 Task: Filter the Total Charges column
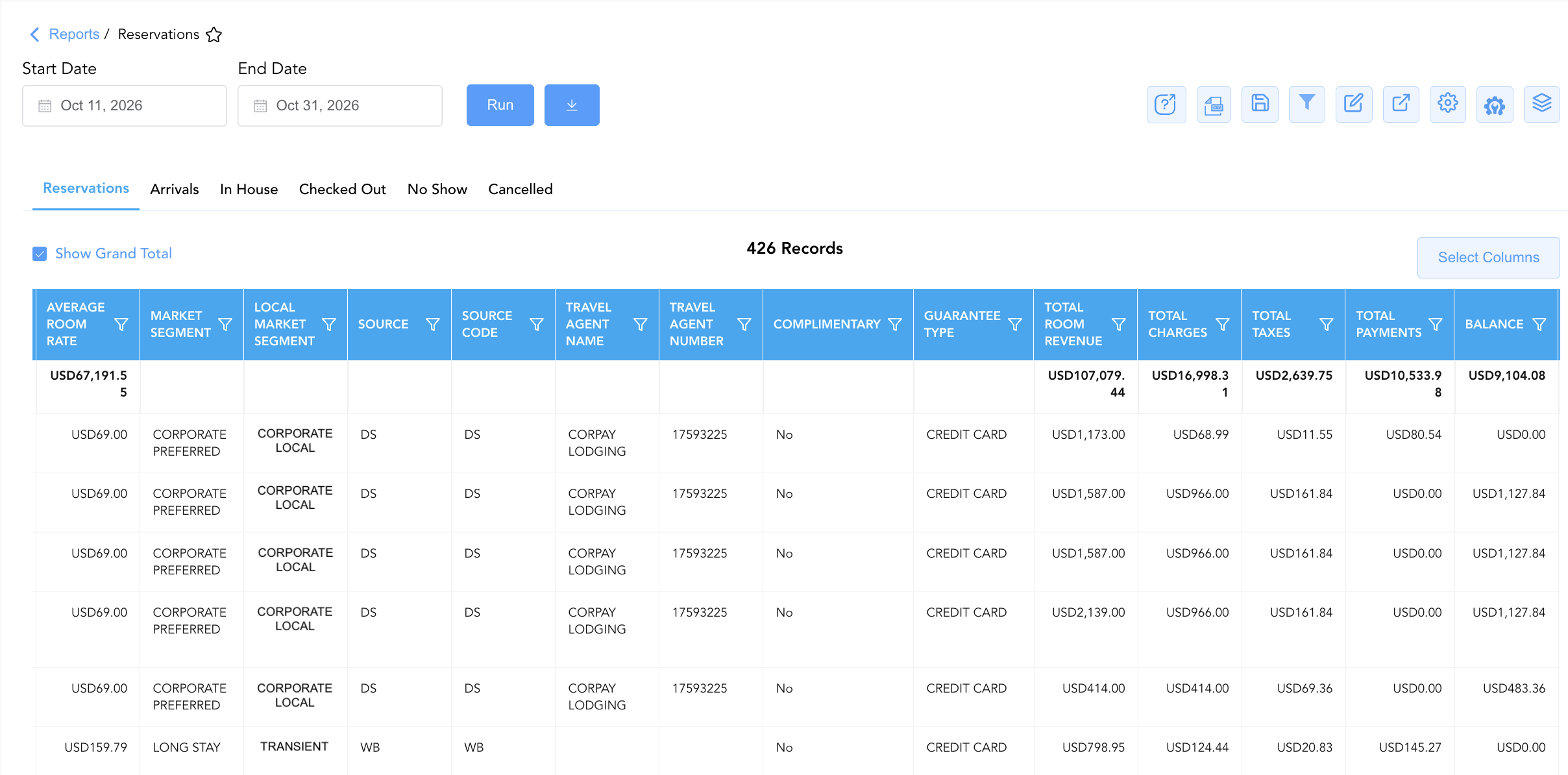1223,324
